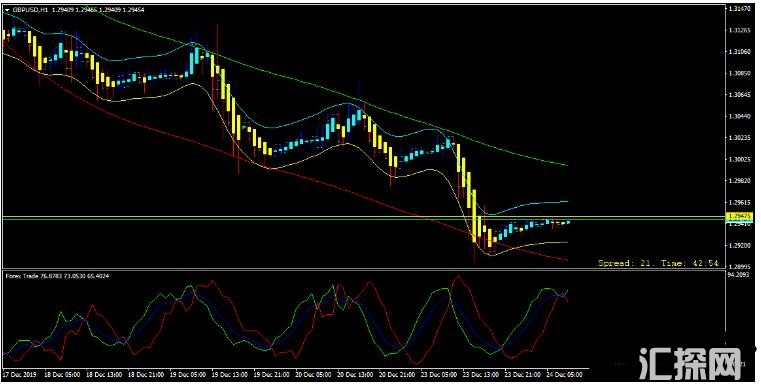Click the 20 Dec 21:00 time axis label

398,375
